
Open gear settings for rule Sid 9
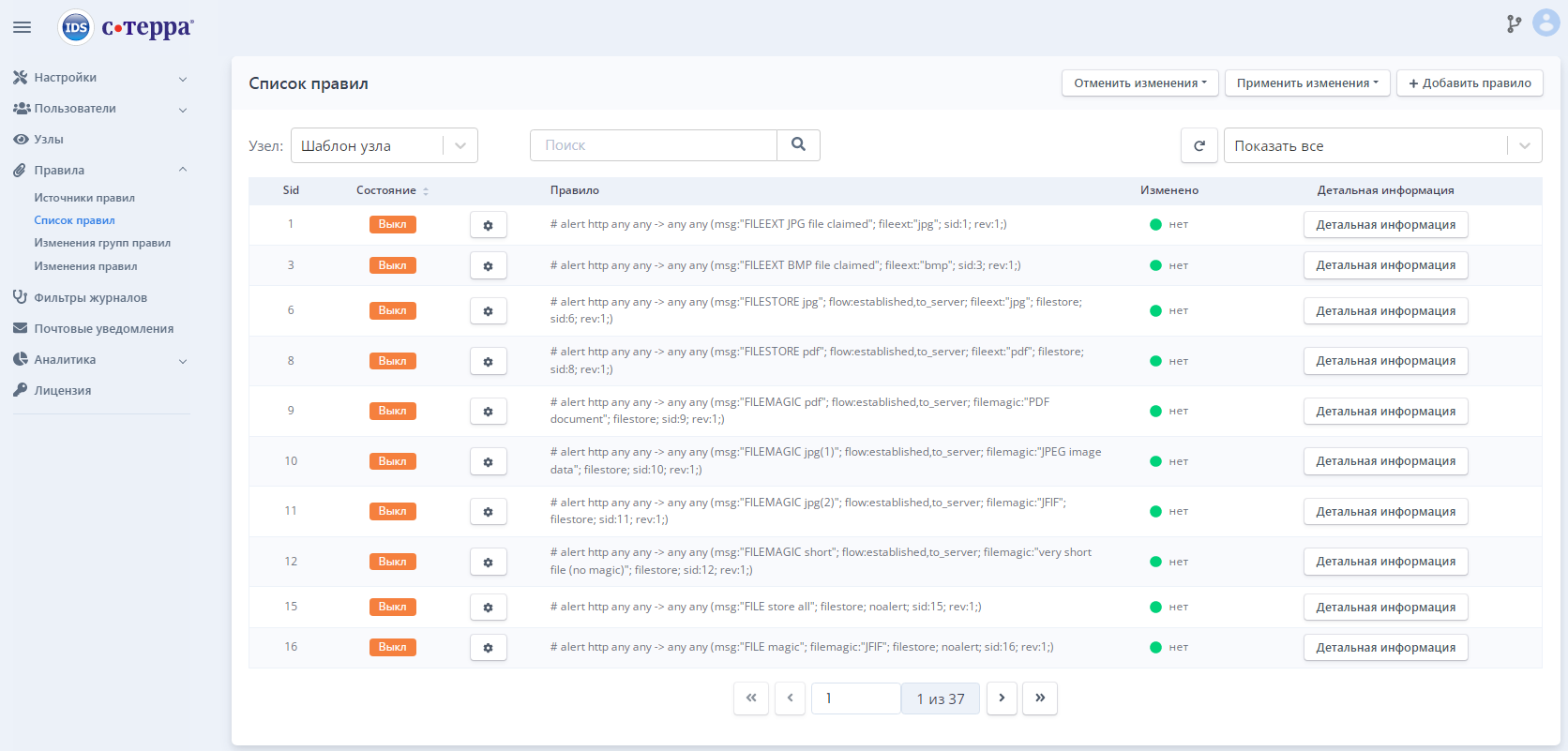[x=488, y=412]
